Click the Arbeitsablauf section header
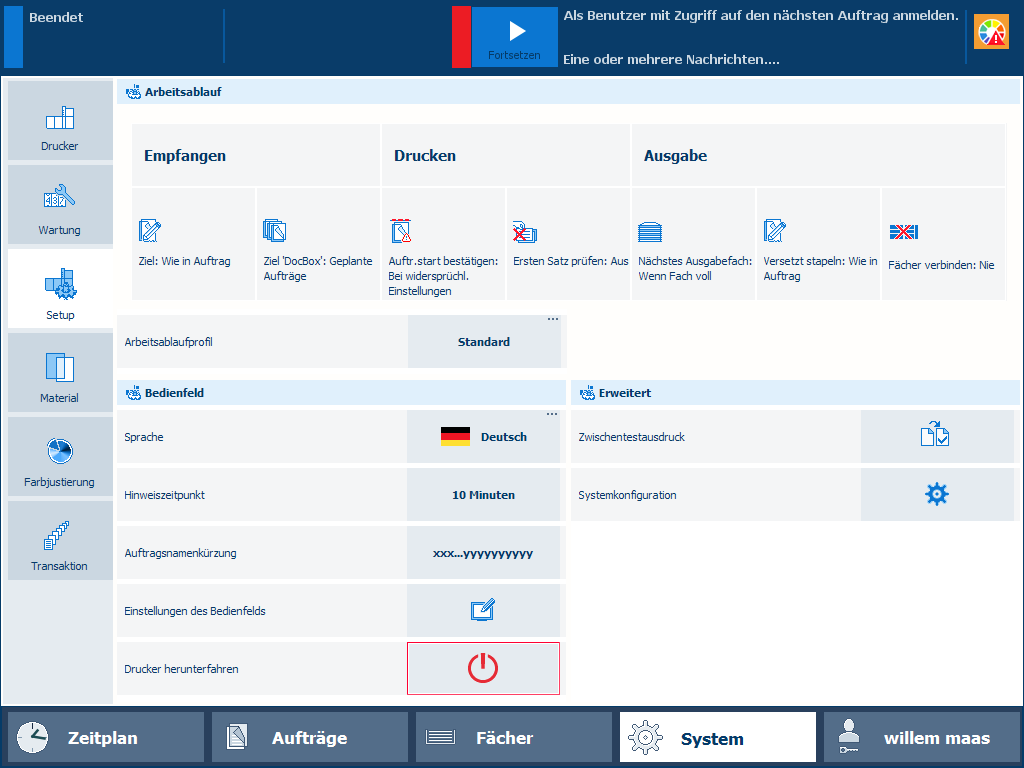 click(x=568, y=92)
